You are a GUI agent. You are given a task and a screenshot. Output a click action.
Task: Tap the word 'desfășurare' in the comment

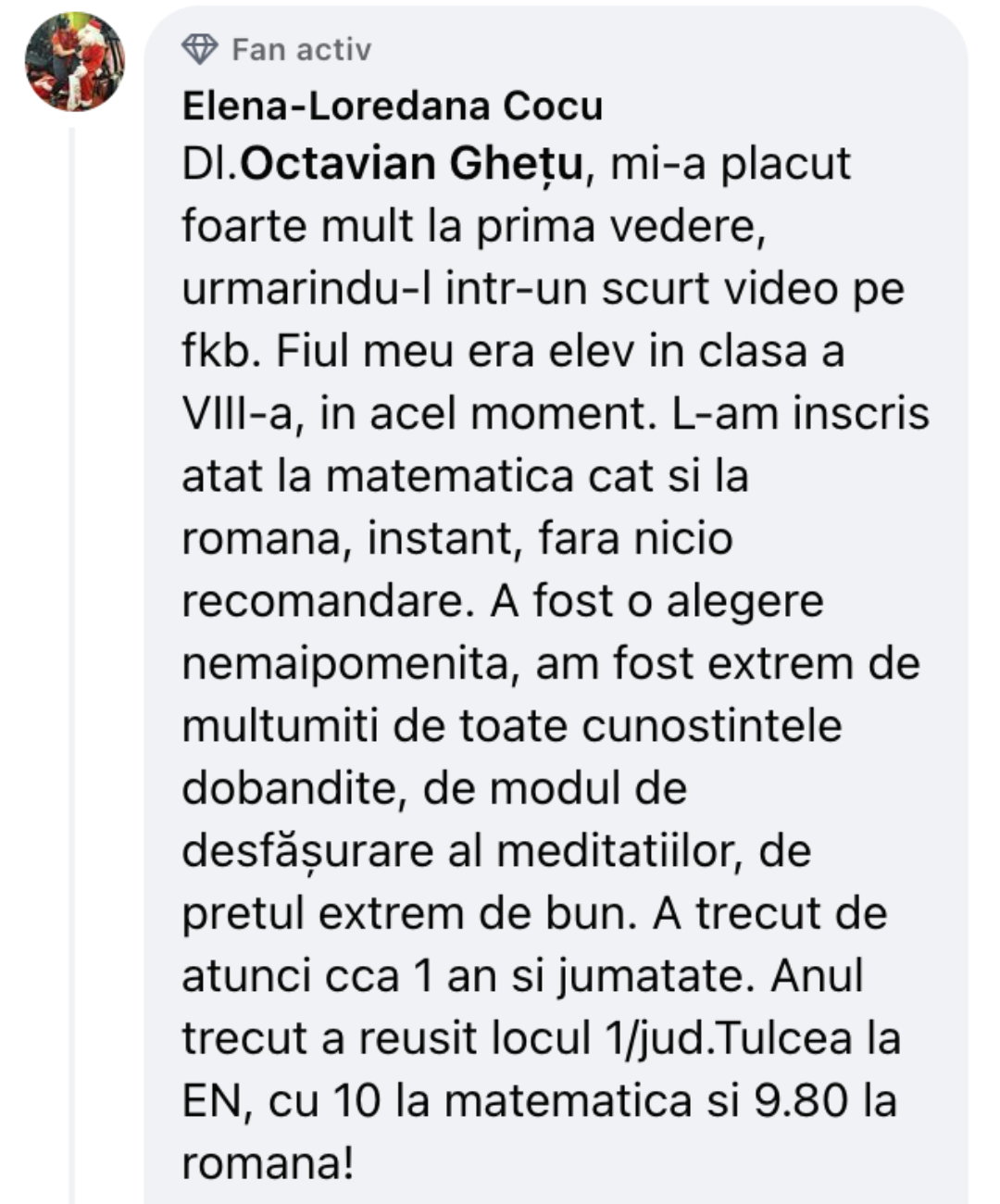(x=307, y=852)
